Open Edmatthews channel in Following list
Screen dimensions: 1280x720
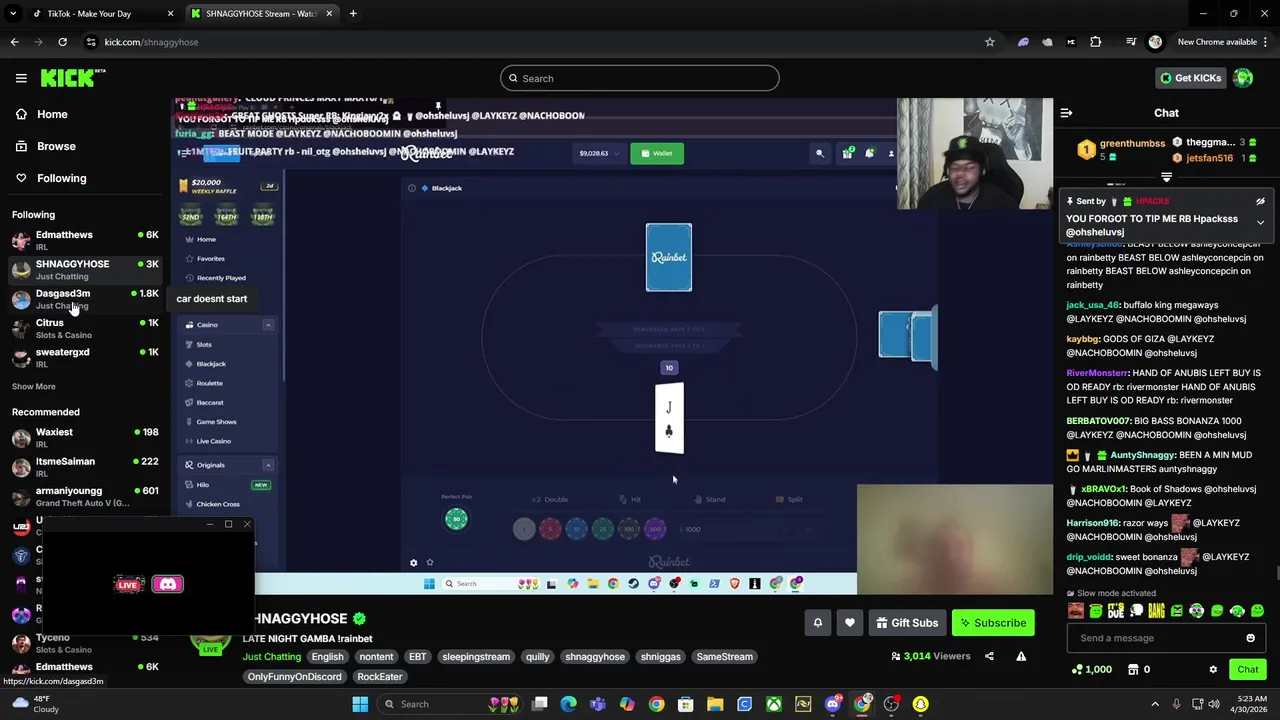click(85, 240)
